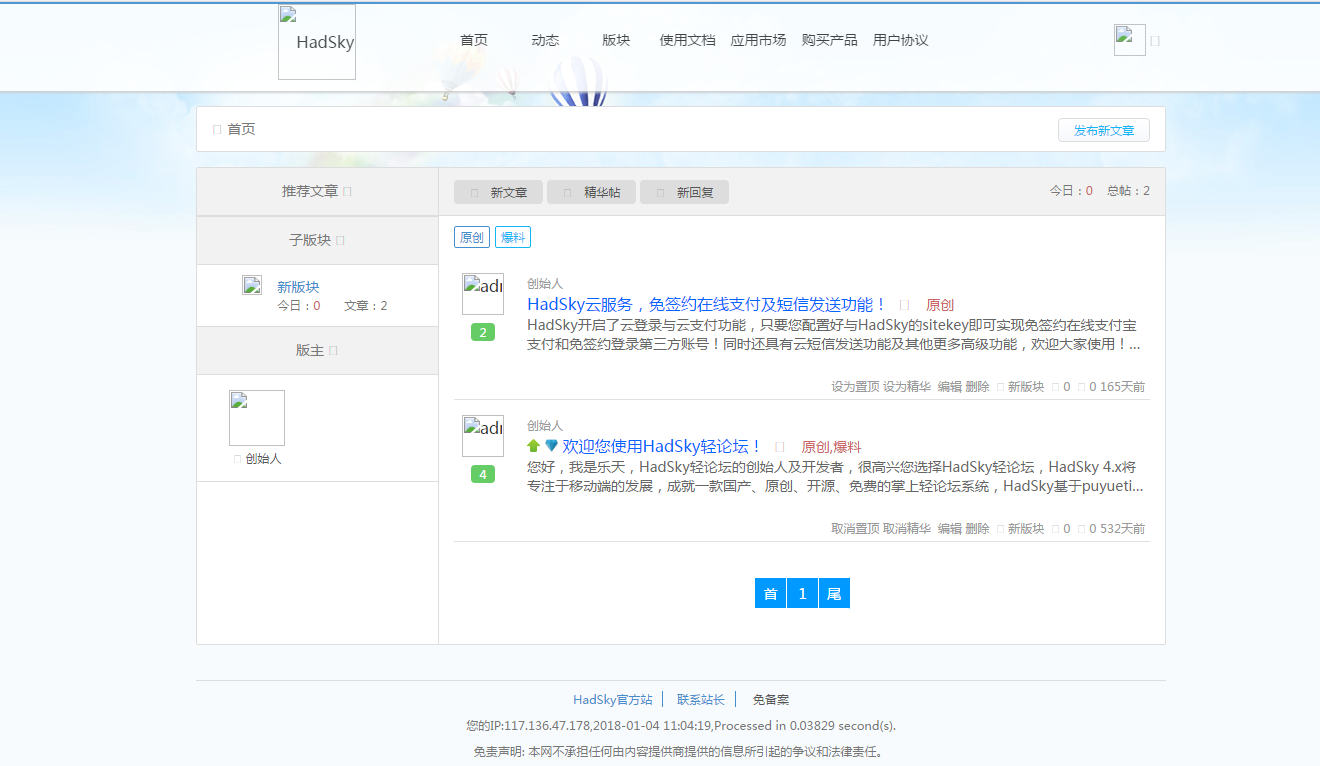Click 532天前 timestamp
This screenshot has width=1320, height=766.
pyautogui.click(x=1122, y=529)
